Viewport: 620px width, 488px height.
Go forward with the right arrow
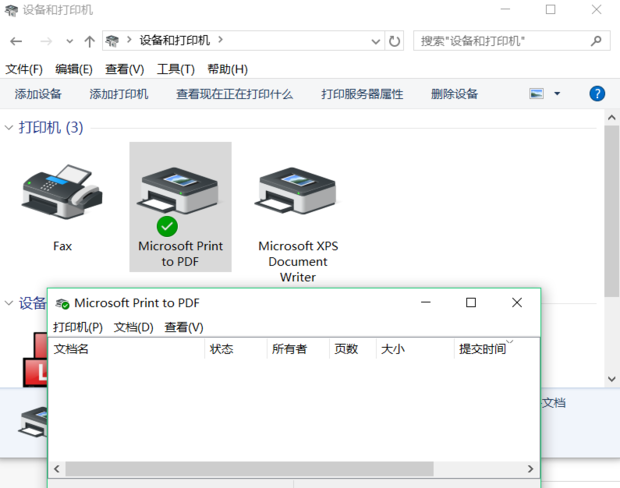pos(46,41)
